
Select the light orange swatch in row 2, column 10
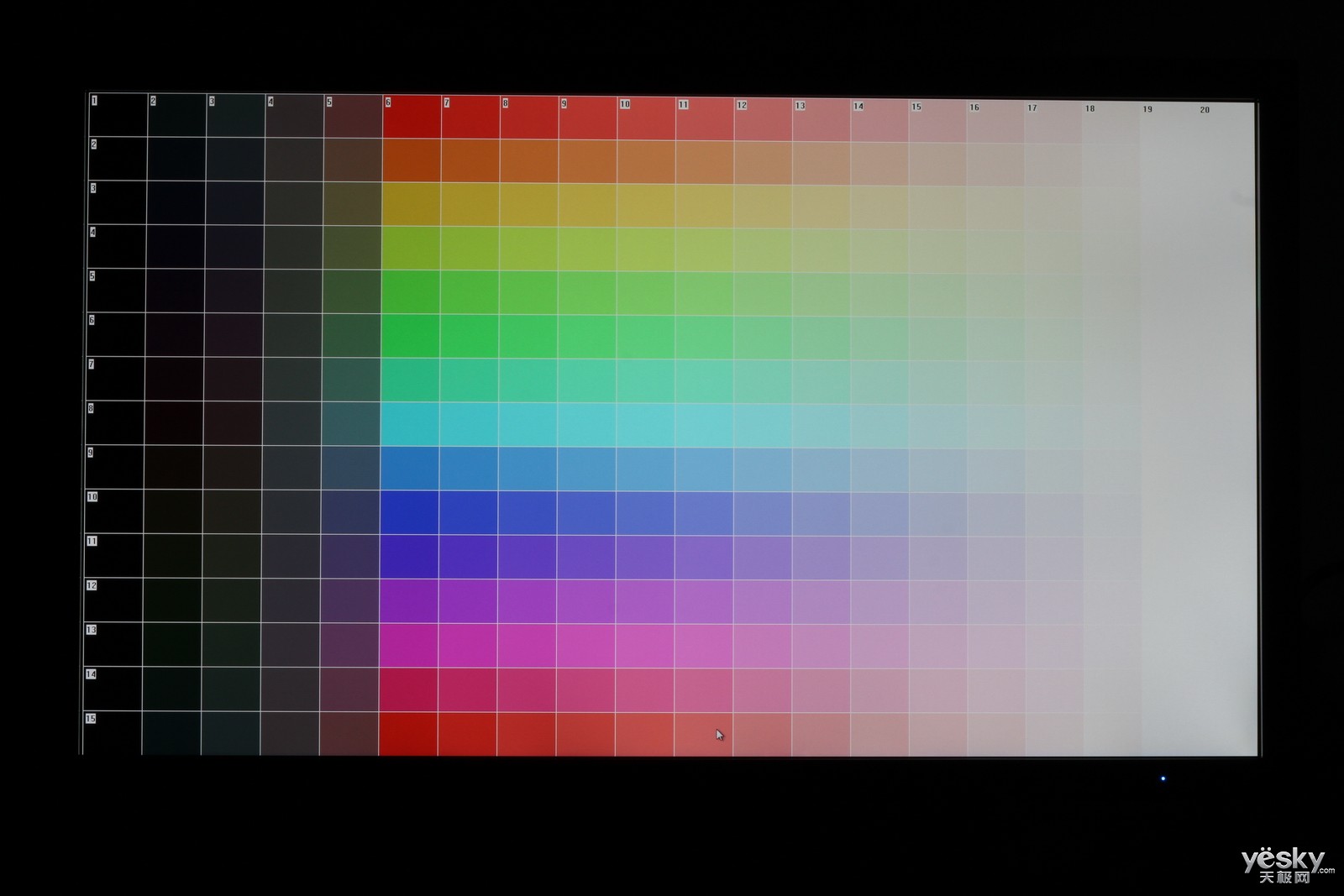point(646,162)
